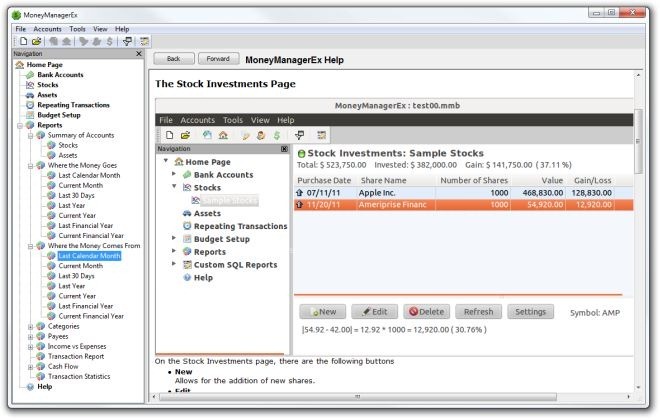Expand the Categories report node
The height and width of the screenshot is (419, 660).
(x=29, y=326)
